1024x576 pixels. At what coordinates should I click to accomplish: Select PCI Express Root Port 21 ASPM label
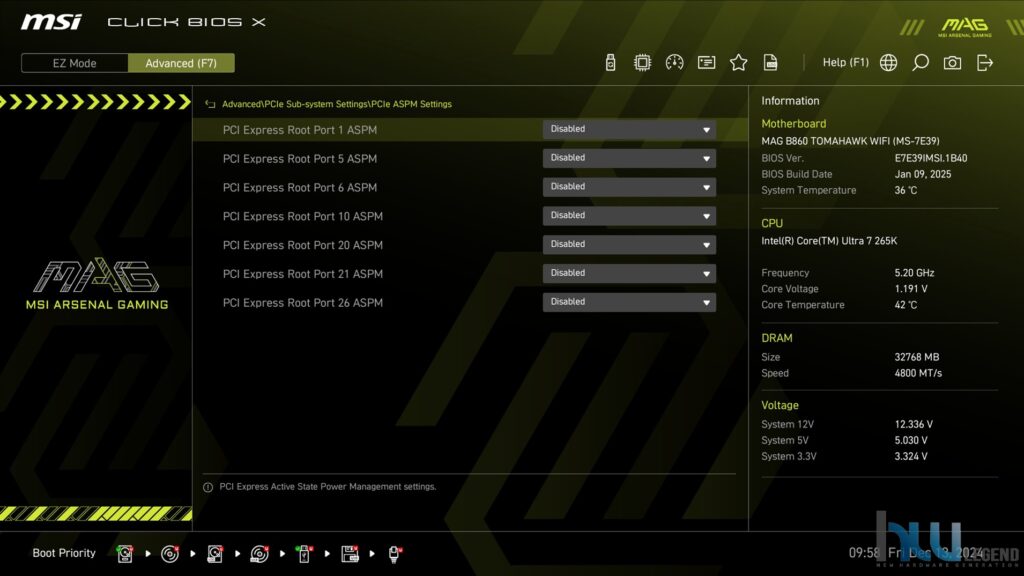303,274
